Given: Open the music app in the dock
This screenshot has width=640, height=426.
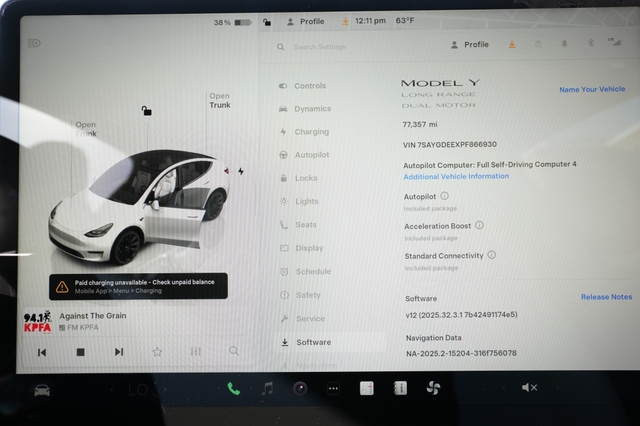Looking at the screenshot, I should 267,388.
